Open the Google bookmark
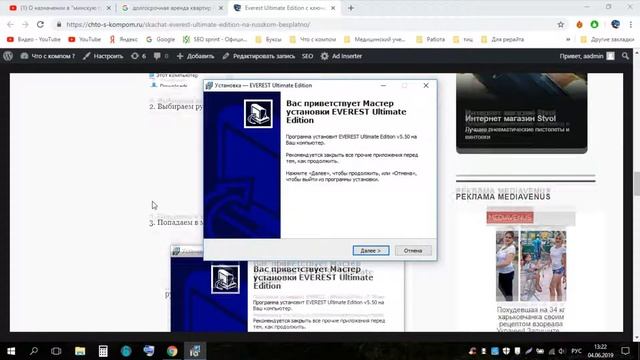 point(160,40)
